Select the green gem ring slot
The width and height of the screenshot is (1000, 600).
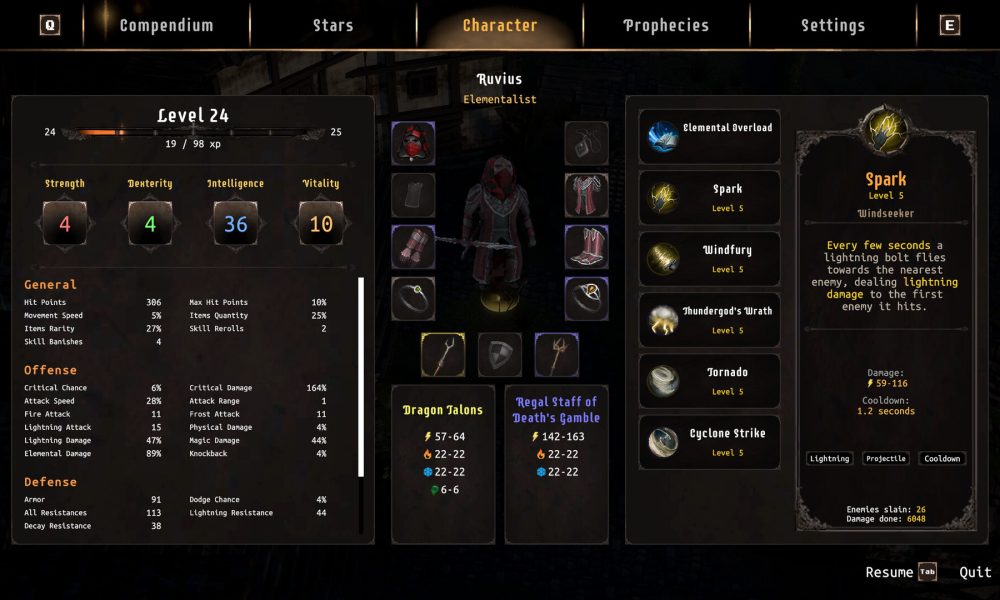pyautogui.click(x=413, y=298)
